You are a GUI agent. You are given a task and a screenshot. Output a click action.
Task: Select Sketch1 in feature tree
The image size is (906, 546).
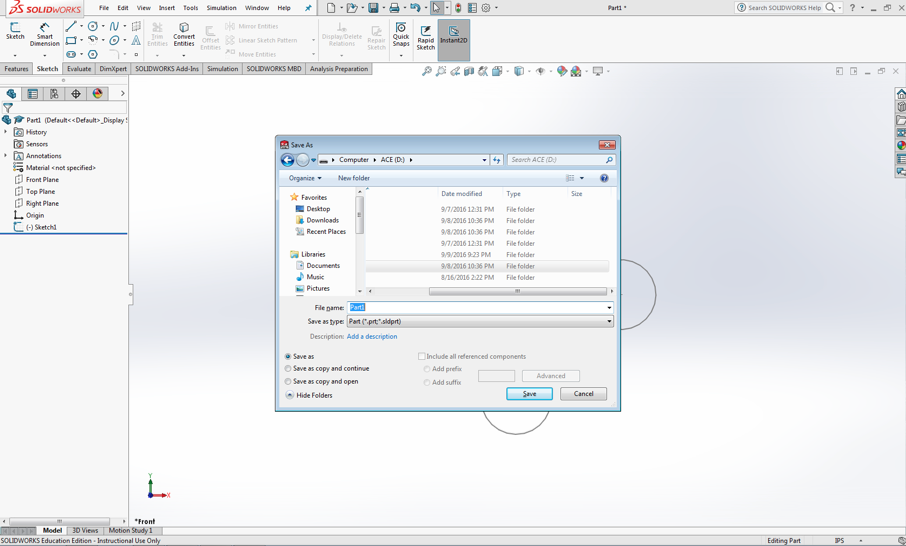click(35, 227)
